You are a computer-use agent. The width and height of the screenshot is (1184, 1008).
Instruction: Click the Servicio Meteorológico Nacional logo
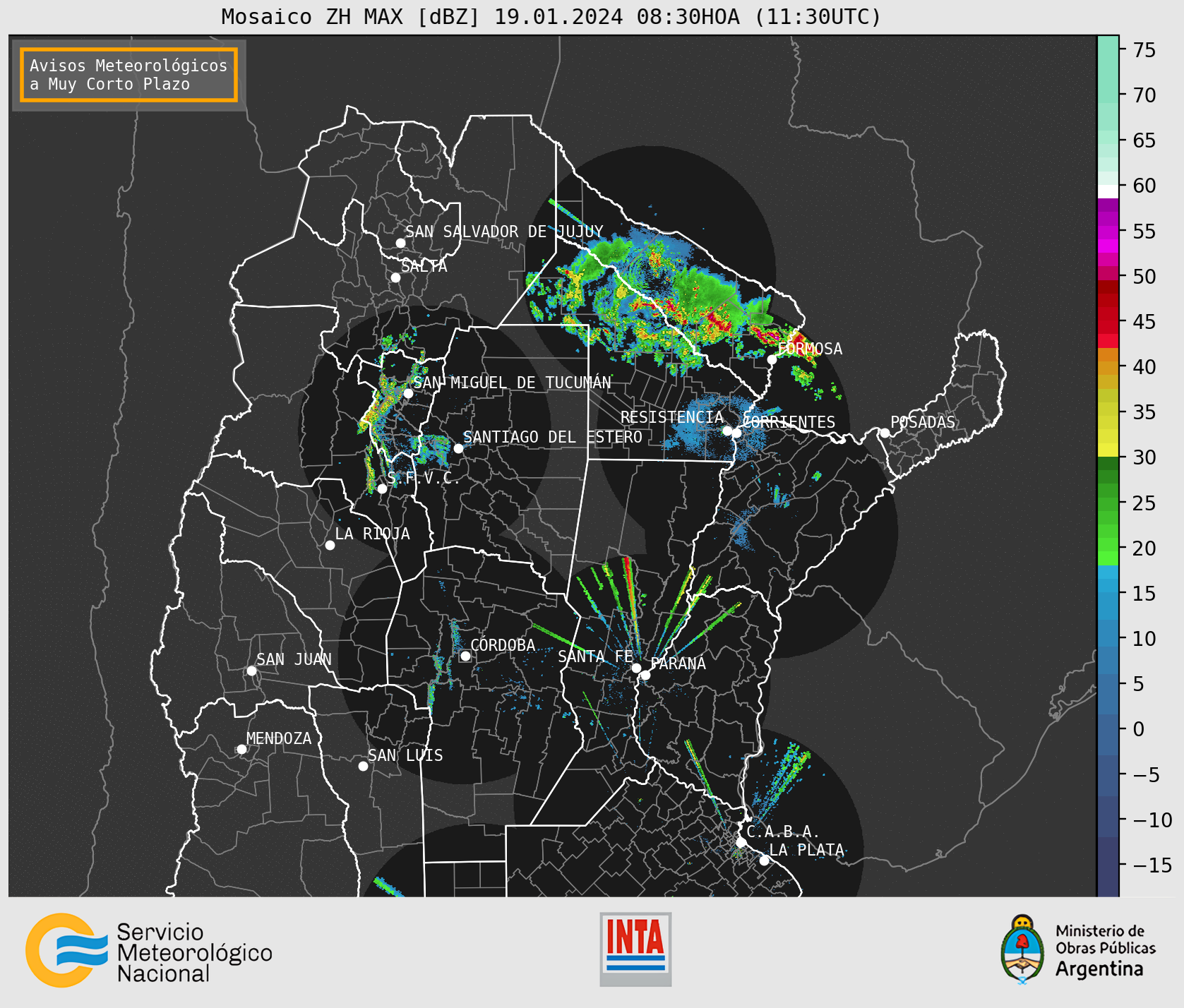pyautogui.click(x=149, y=951)
